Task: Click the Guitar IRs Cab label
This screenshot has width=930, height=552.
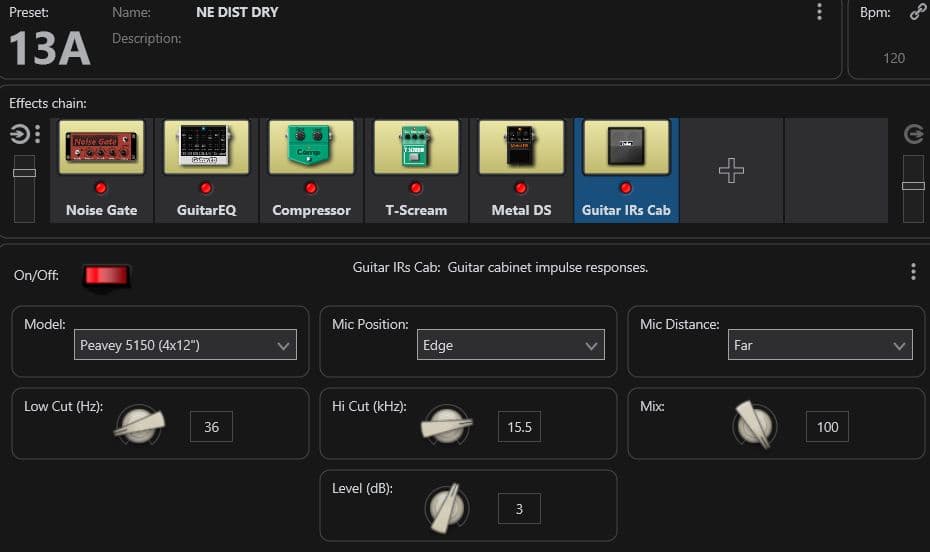Action: 626,210
